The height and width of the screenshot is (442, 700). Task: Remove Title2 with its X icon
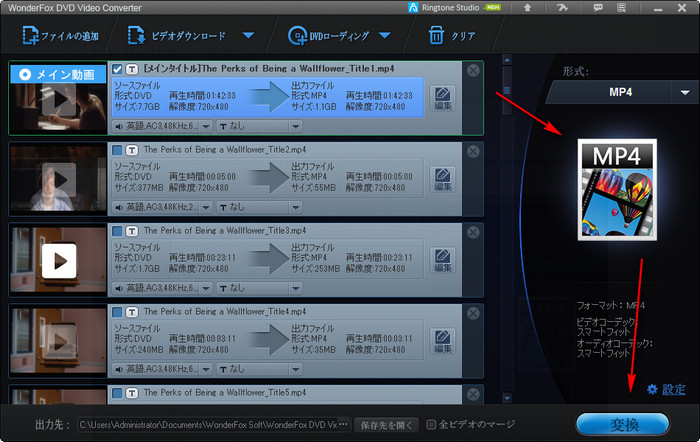(x=473, y=151)
